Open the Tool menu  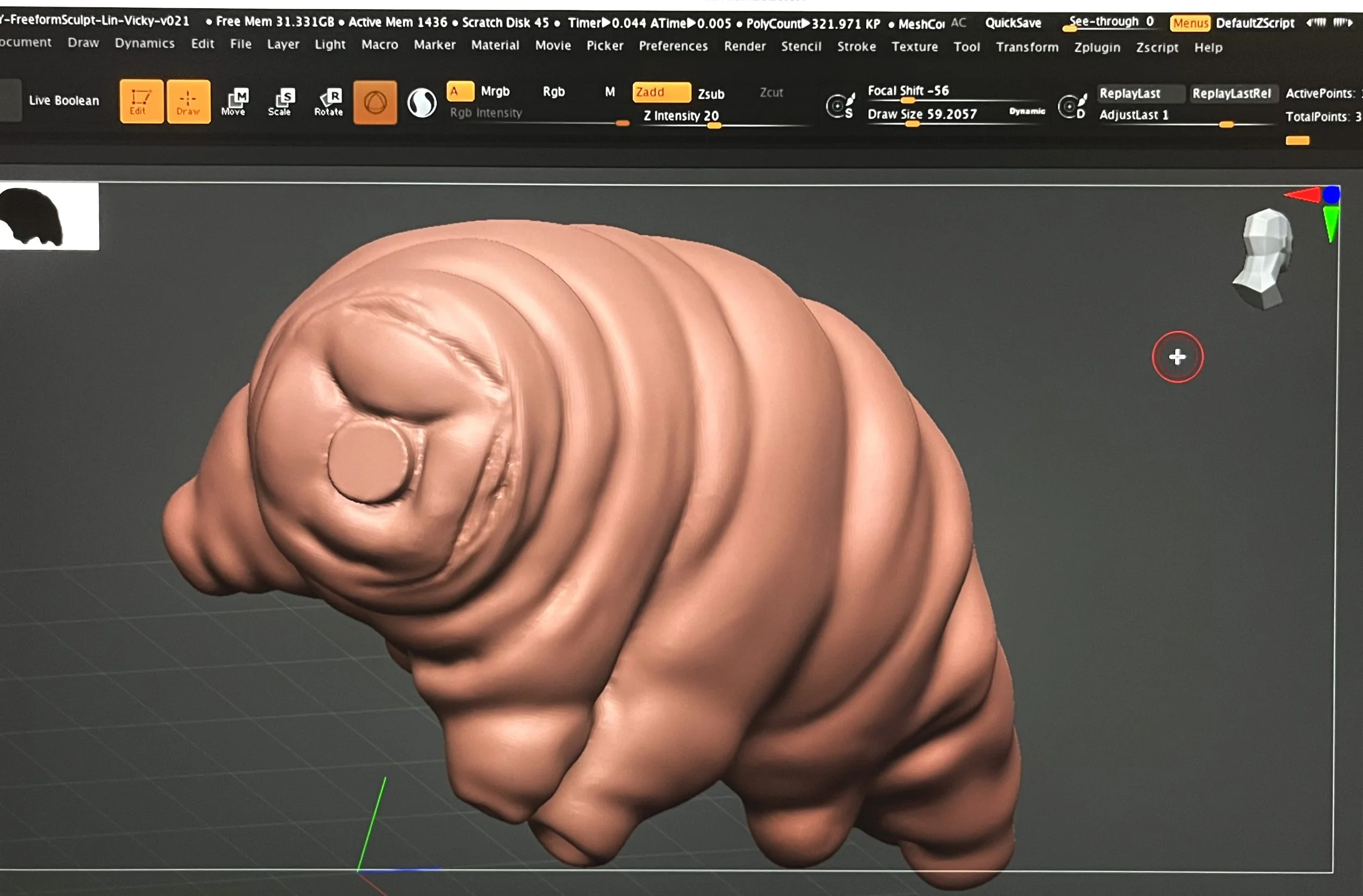click(966, 47)
